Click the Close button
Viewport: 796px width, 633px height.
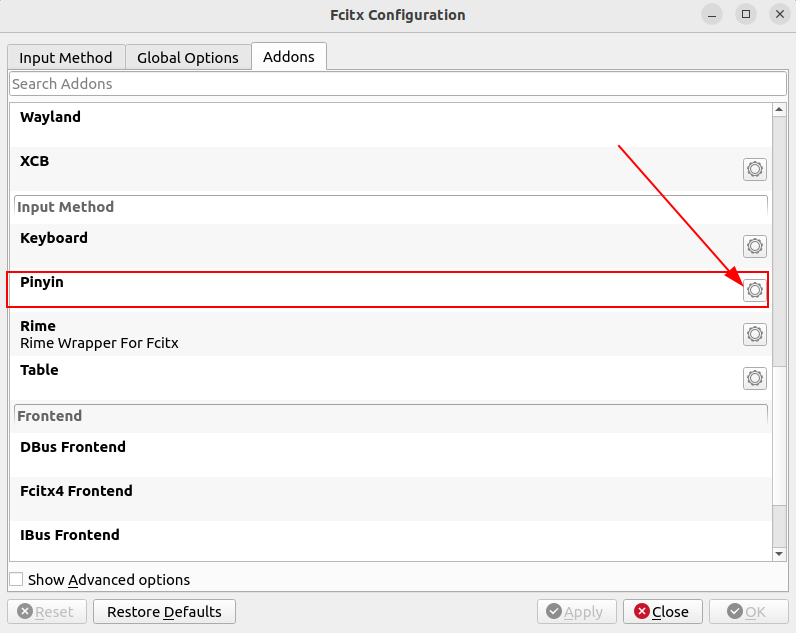click(662, 612)
